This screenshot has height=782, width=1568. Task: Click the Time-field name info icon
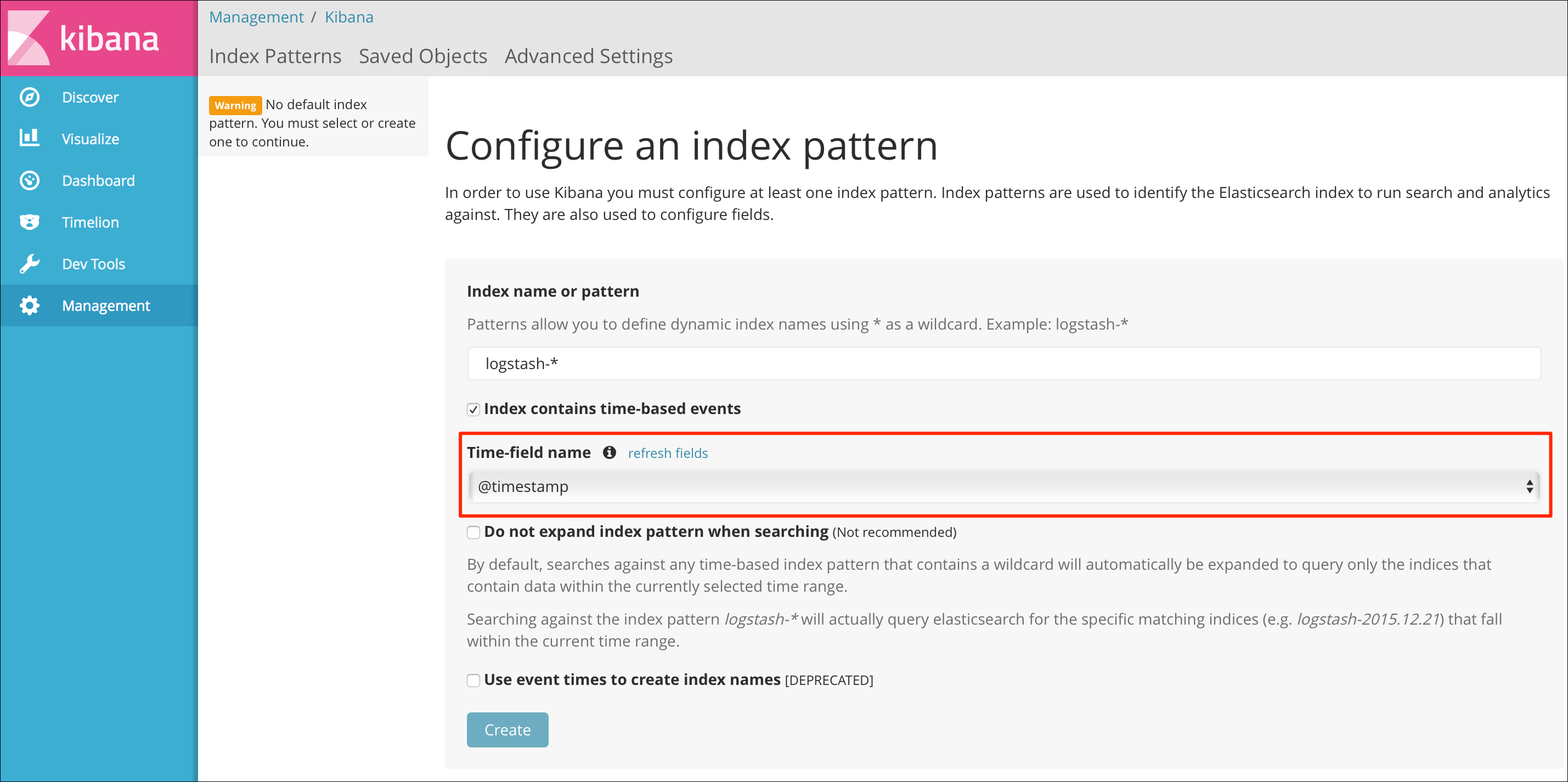click(x=610, y=452)
